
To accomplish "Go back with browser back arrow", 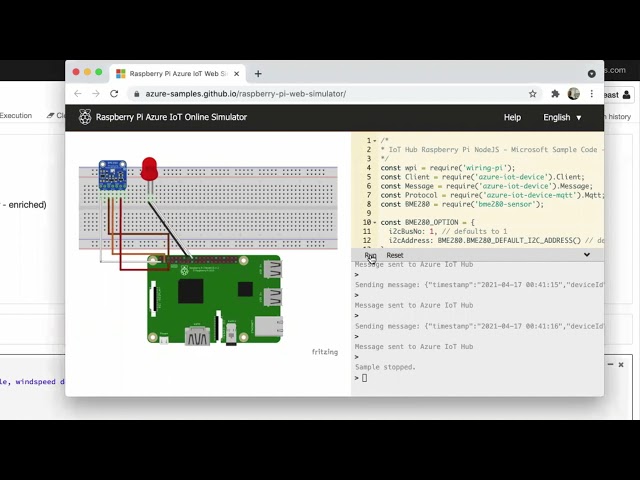I will [x=78, y=94].
